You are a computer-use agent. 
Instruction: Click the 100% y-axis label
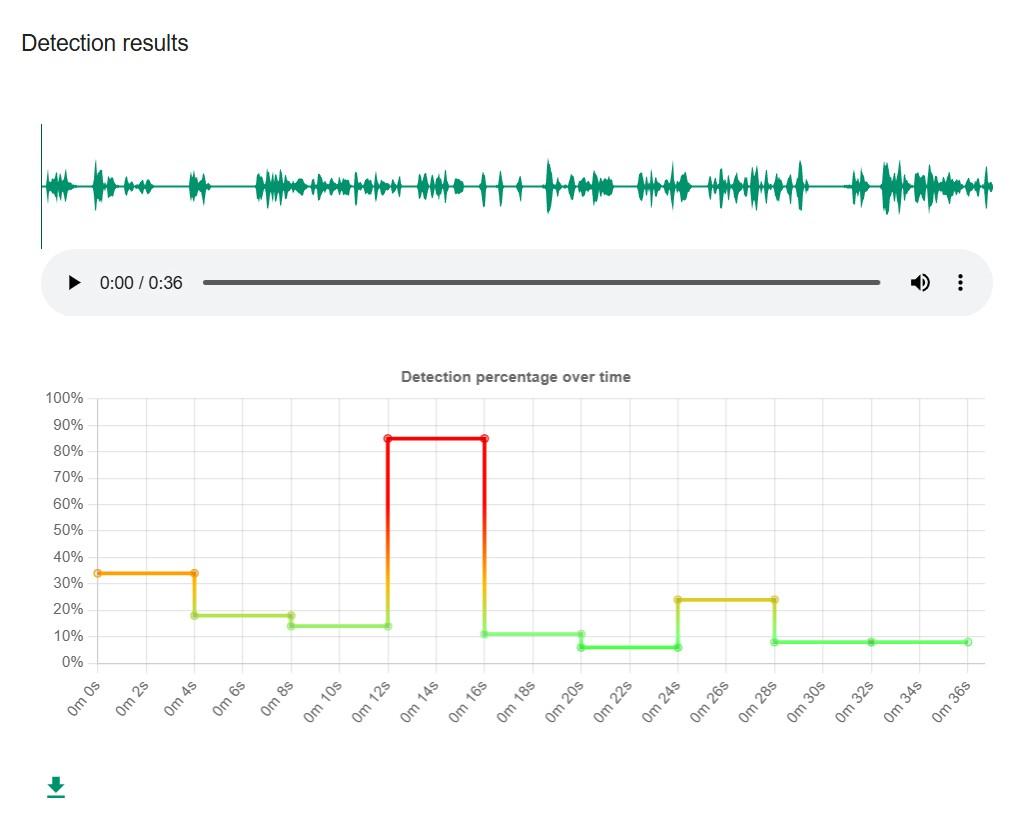[x=64, y=398]
